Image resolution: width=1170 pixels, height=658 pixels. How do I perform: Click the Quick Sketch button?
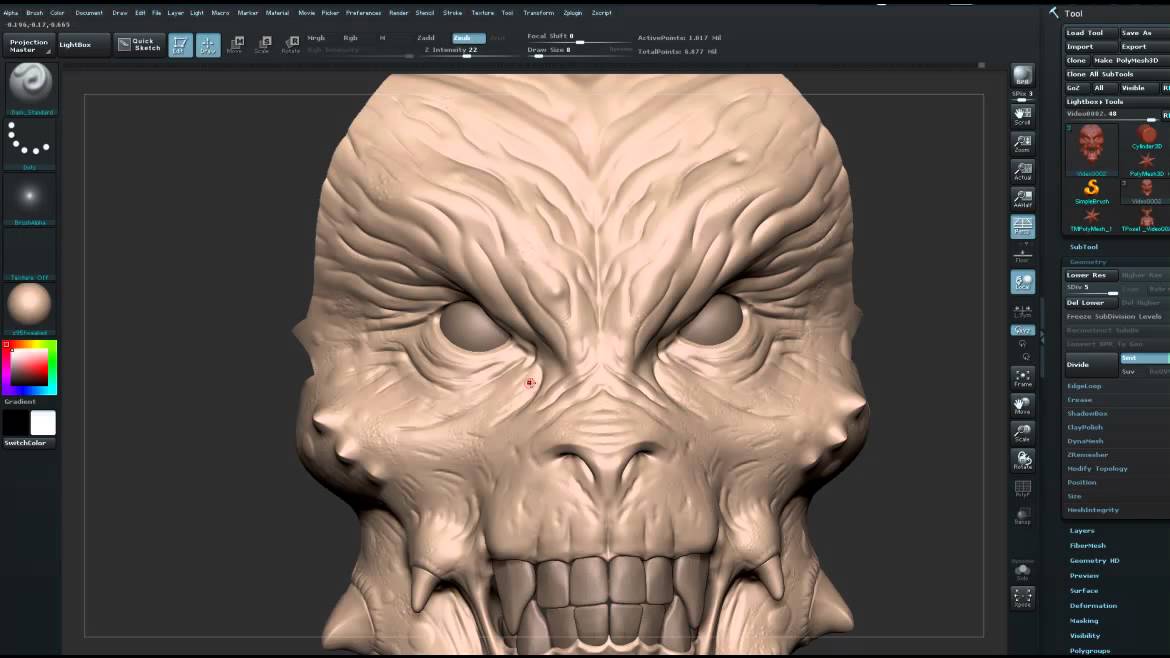pos(140,45)
